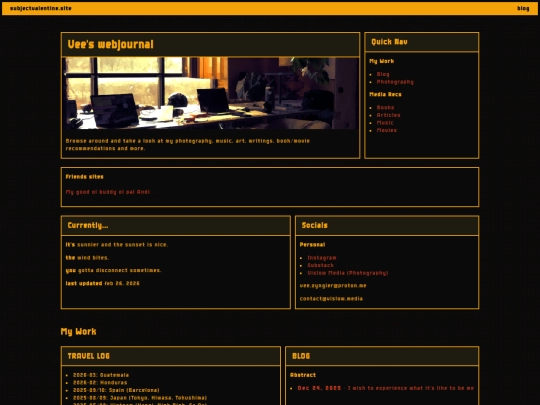Click the Japan (Tokyo, Minasa, Tokushima) travel entry

[140, 398]
